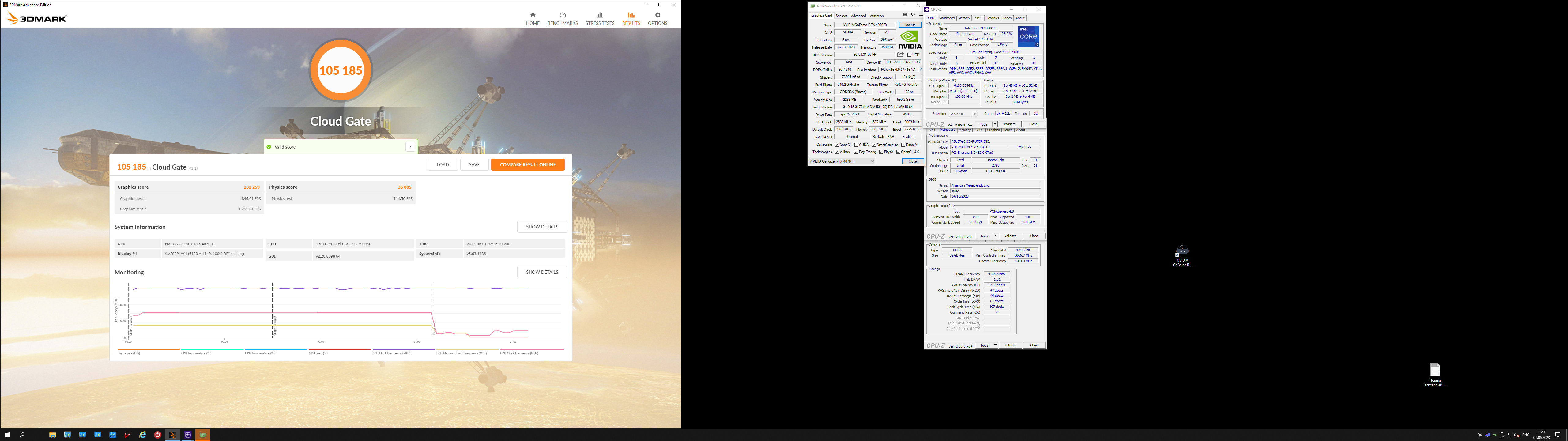Screen dimensions: 1568x441
Task: Toggle the PhysX checkbox in GPU-Z
Action: pos(881,152)
